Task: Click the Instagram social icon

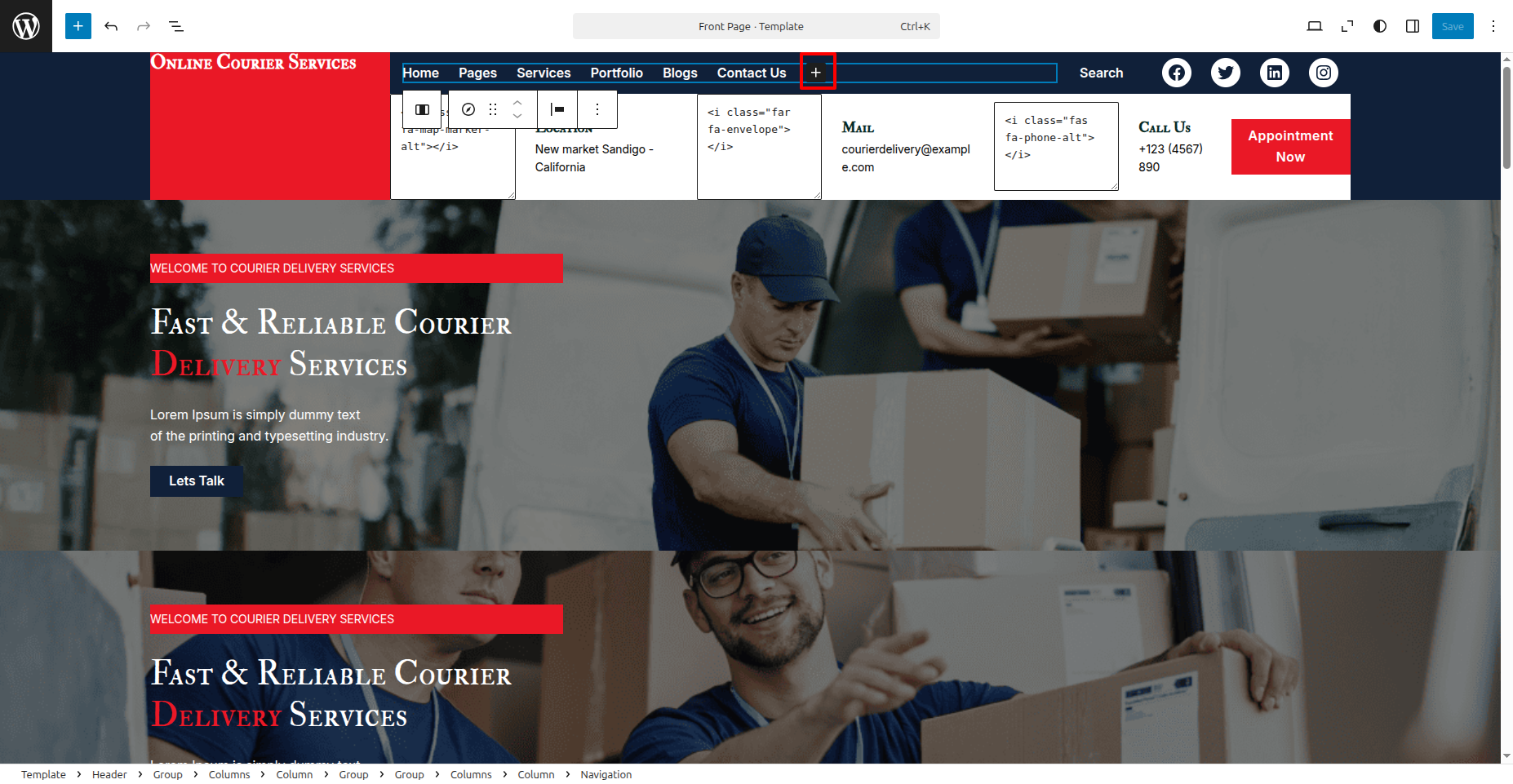Action: (1323, 73)
